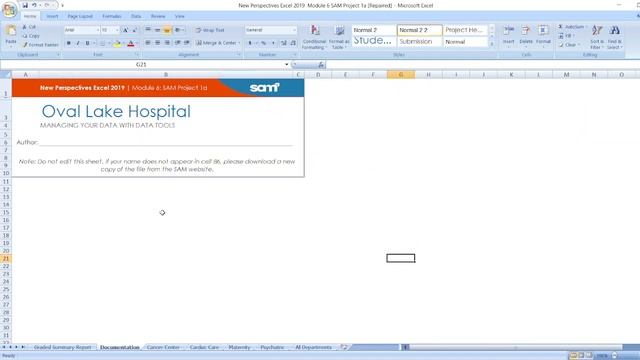Apply the Normal 2 2 cell style
The width and height of the screenshot is (640, 360).
(x=420, y=30)
